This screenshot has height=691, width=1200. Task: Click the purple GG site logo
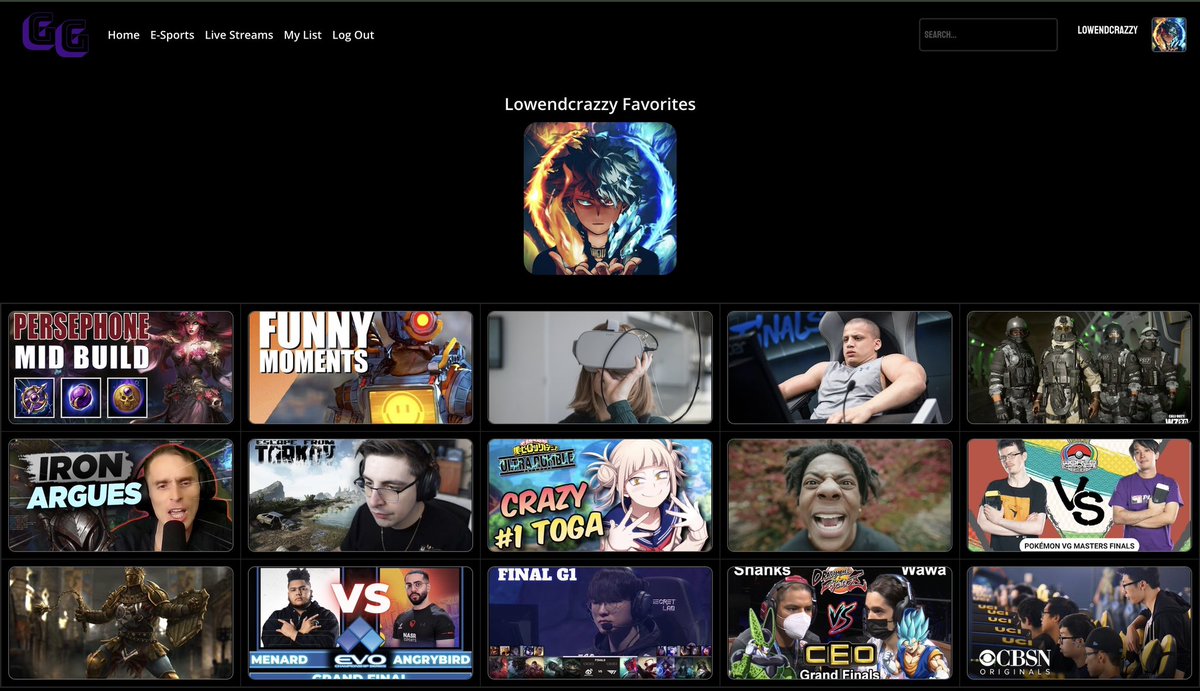(x=56, y=34)
